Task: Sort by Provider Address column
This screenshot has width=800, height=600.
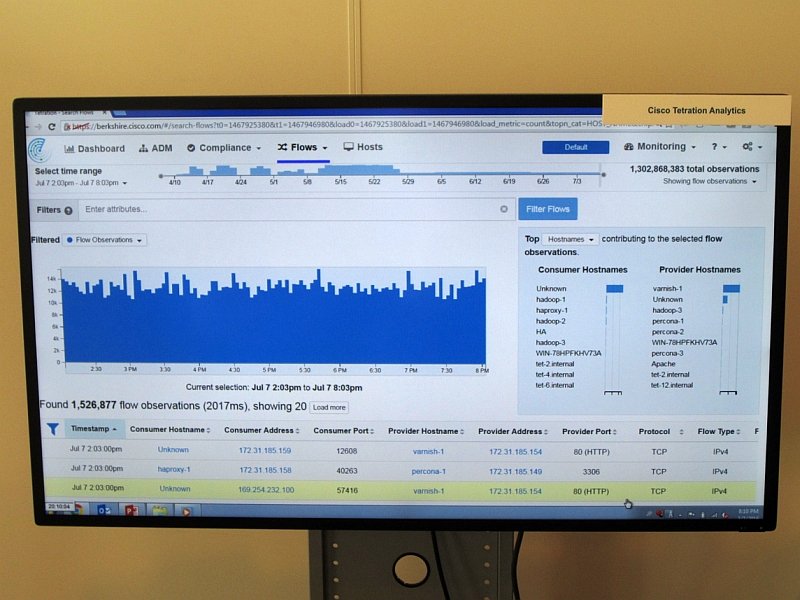Action: 513,432
